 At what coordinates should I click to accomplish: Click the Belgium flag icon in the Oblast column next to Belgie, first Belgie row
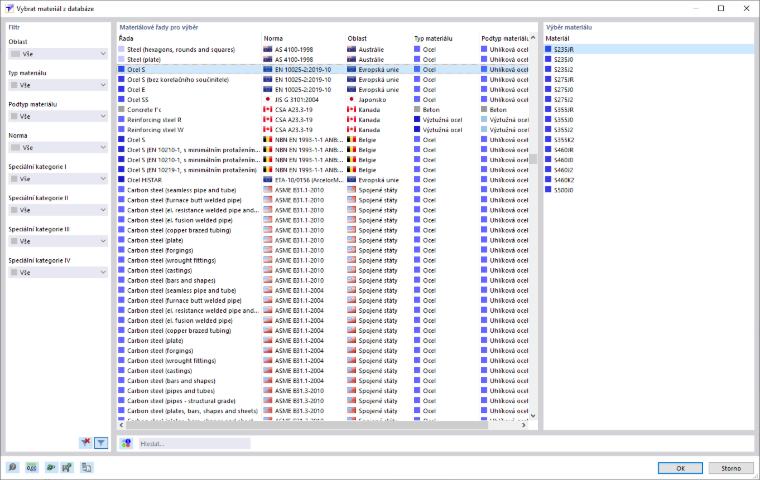click(351, 140)
